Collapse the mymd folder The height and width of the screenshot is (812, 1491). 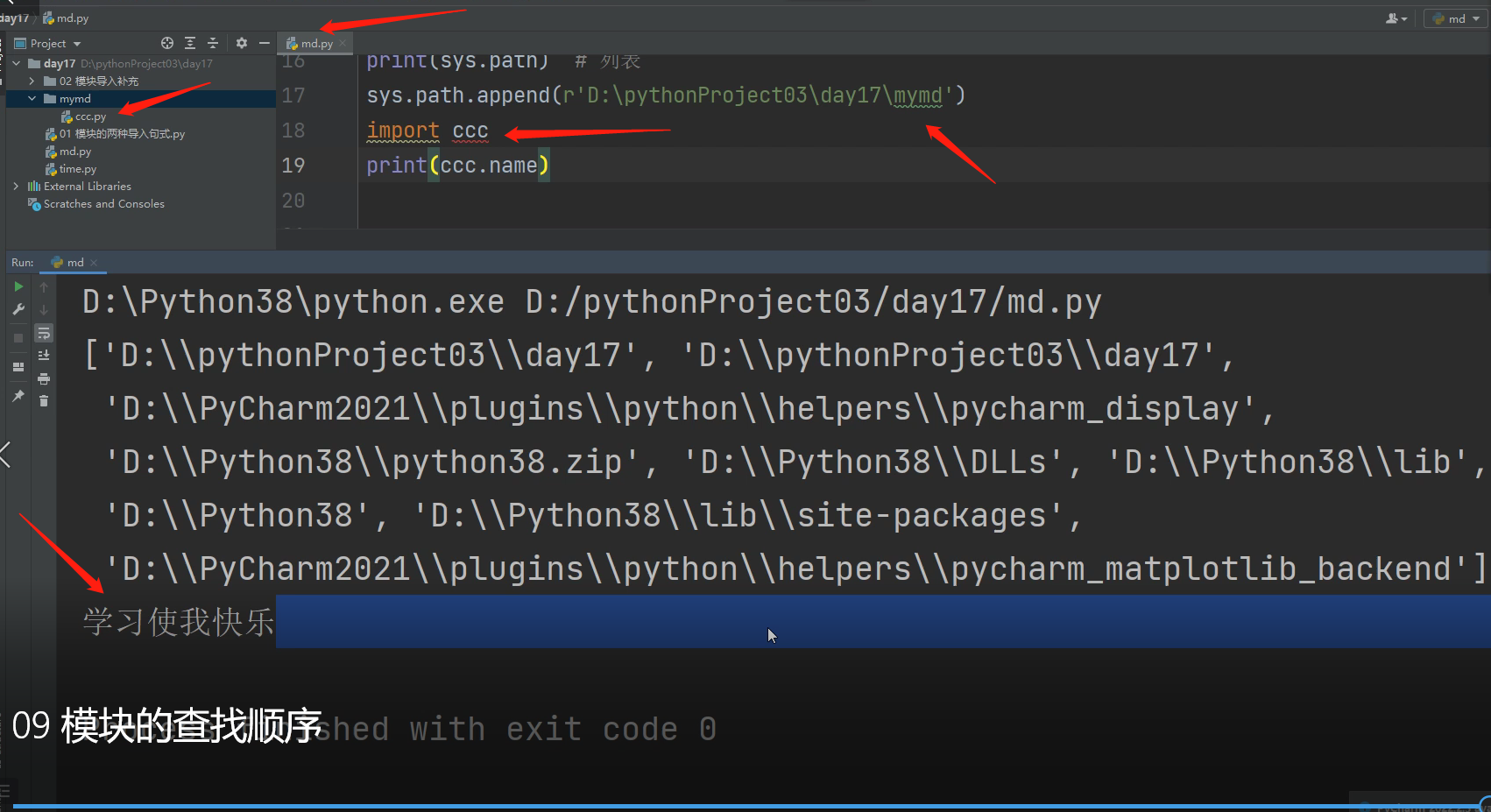click(32, 98)
